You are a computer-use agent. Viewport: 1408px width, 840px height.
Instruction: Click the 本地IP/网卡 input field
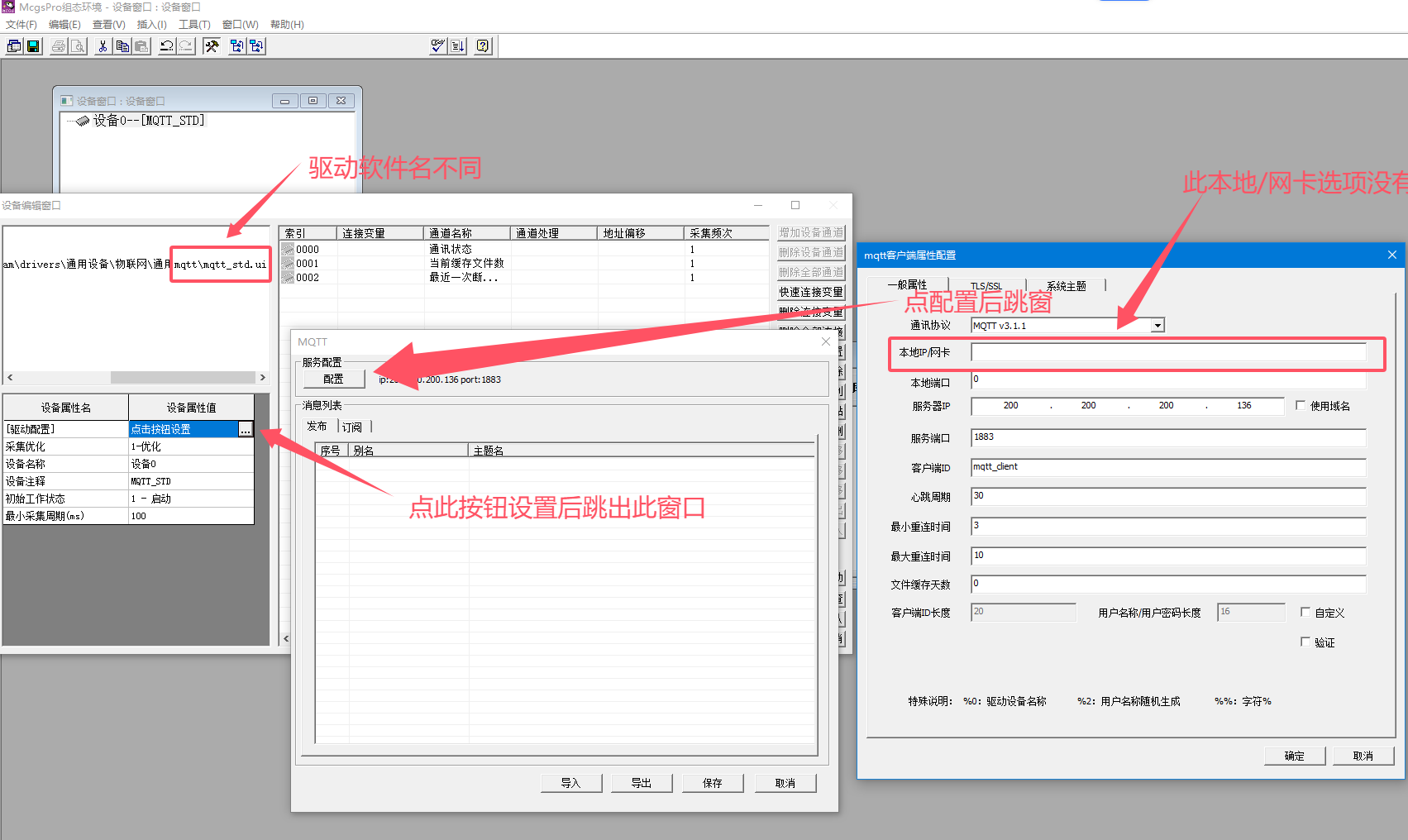[1167, 352]
